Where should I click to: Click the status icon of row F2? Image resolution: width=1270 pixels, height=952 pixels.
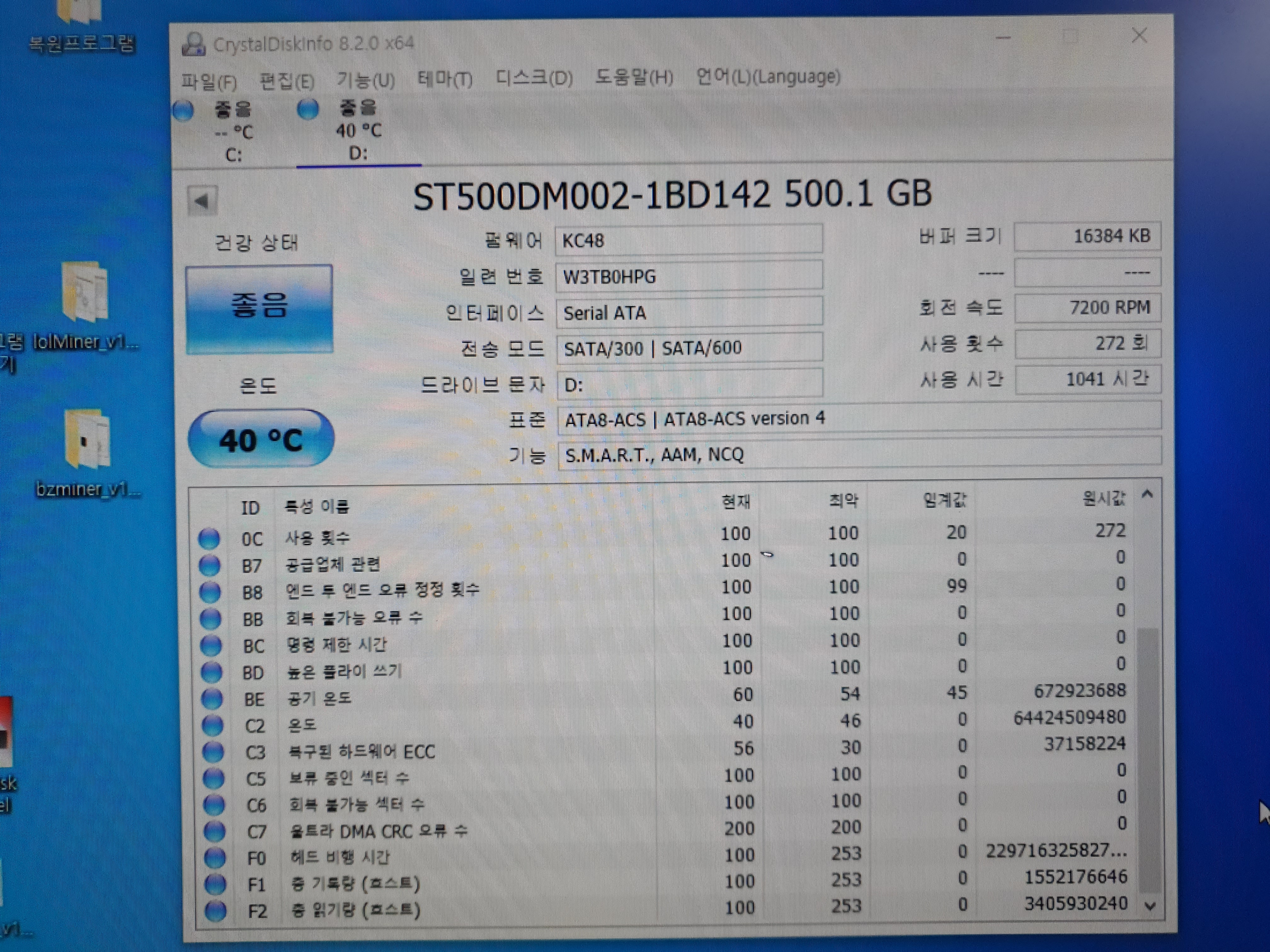pyautogui.click(x=216, y=911)
